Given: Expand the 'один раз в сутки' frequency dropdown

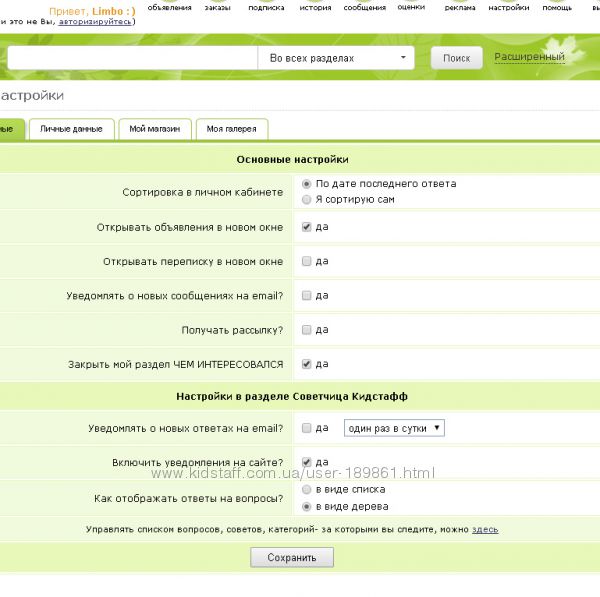Looking at the screenshot, I should [394, 428].
